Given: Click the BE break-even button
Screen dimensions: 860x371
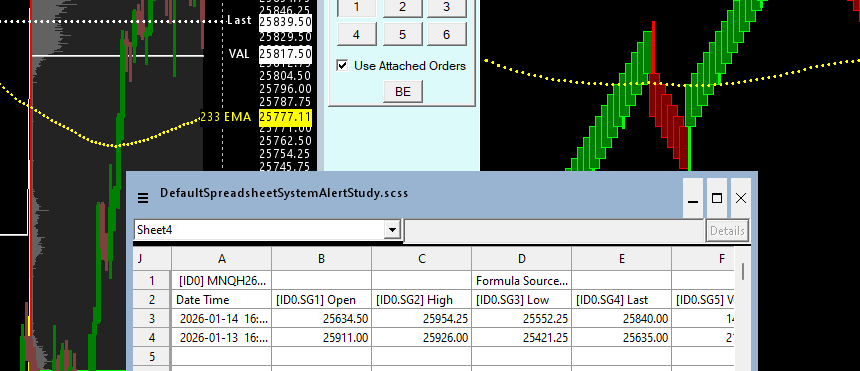Looking at the screenshot, I should click(403, 92).
